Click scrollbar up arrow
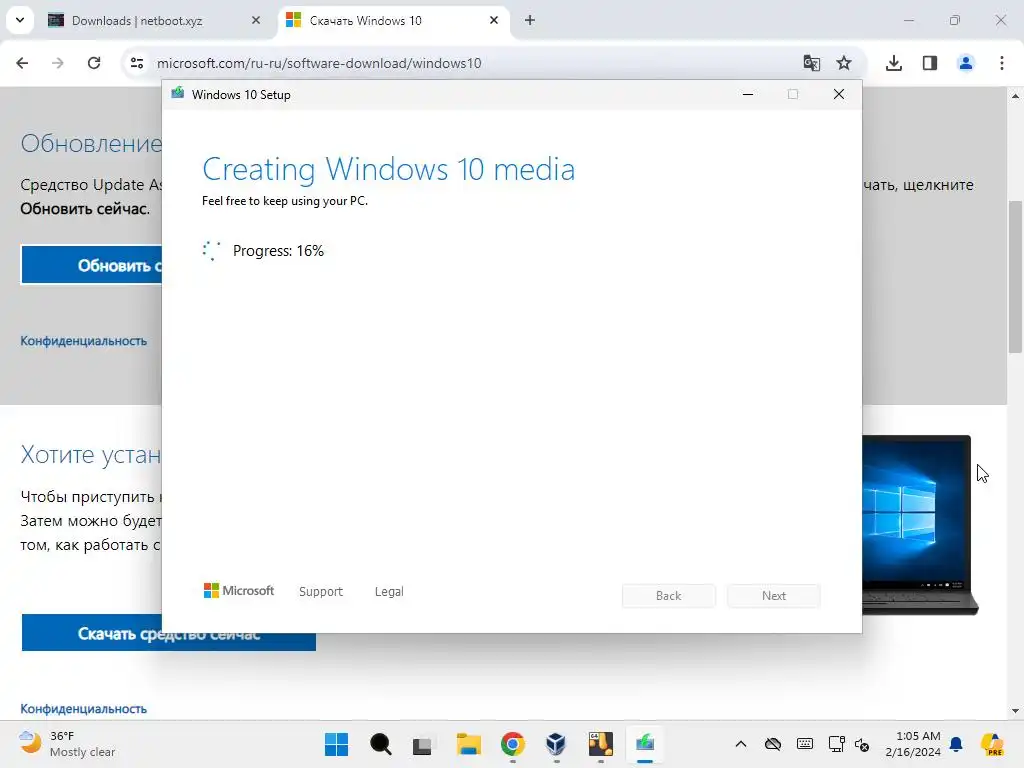The height and width of the screenshot is (768, 1024). pyautogui.click(x=1015, y=96)
